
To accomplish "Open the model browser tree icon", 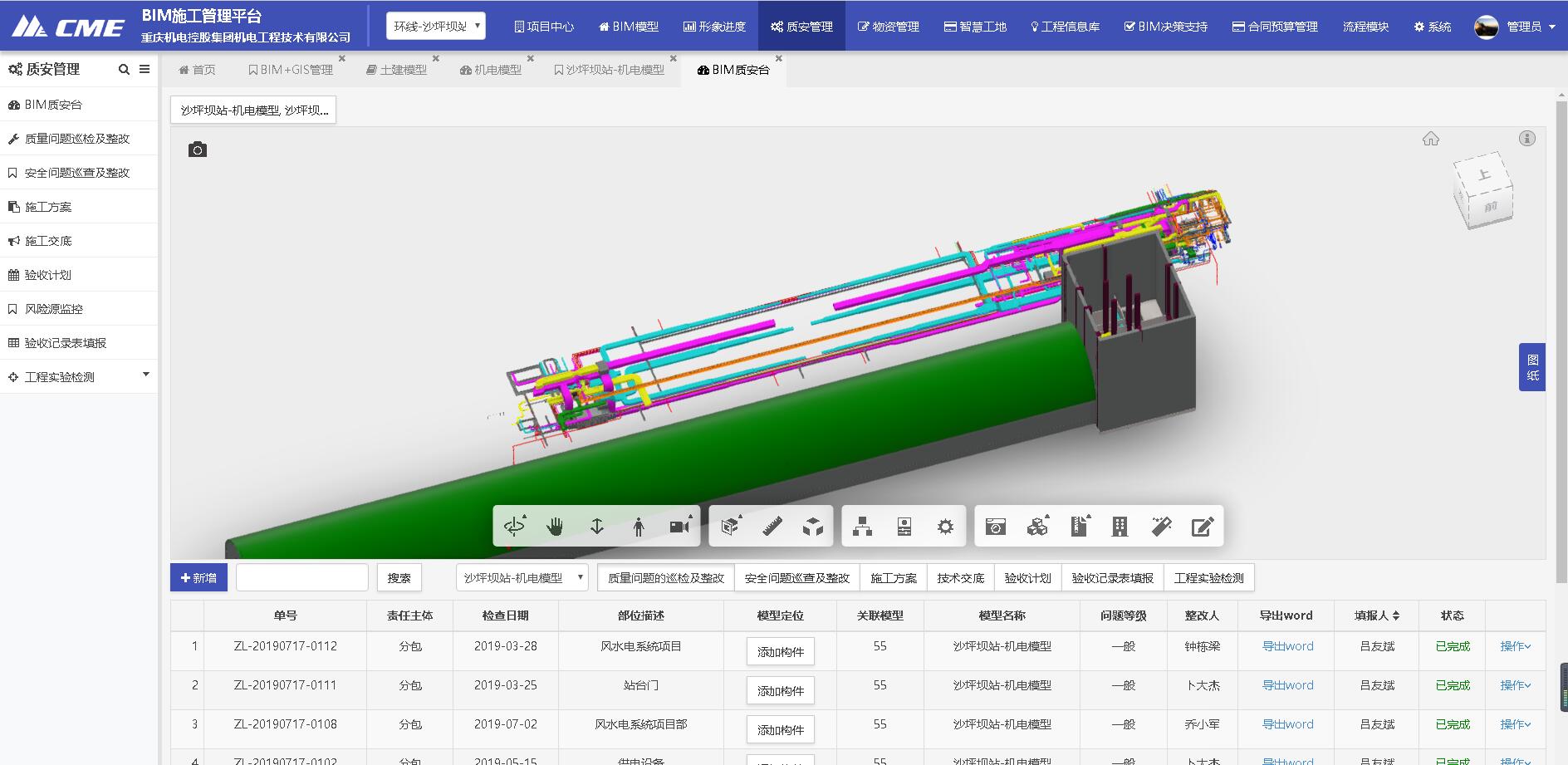I will point(862,527).
